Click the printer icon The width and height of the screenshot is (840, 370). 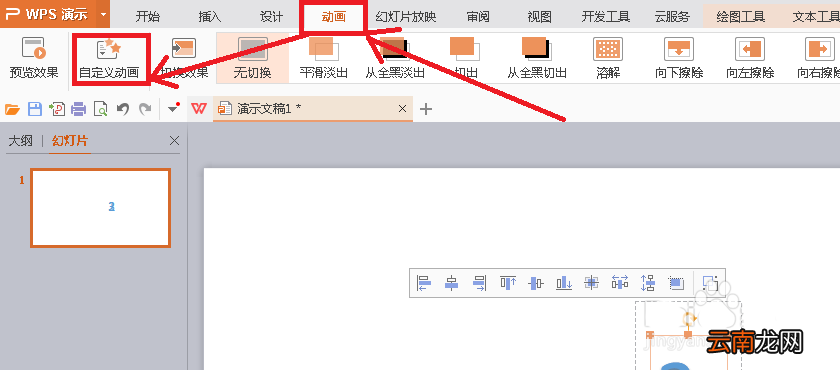pyautogui.click(x=79, y=109)
